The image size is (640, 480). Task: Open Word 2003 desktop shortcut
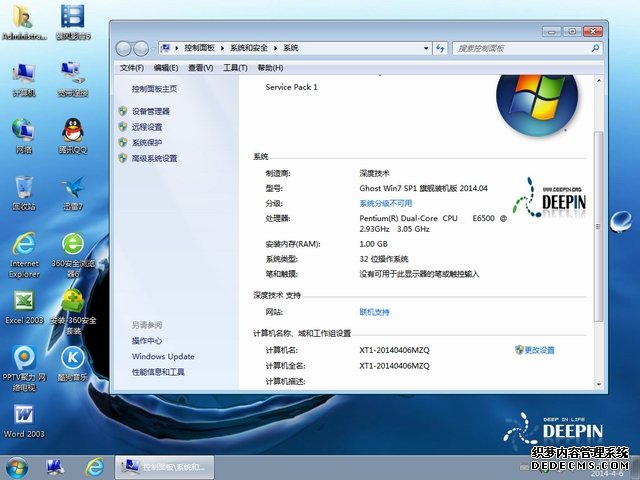click(24, 421)
